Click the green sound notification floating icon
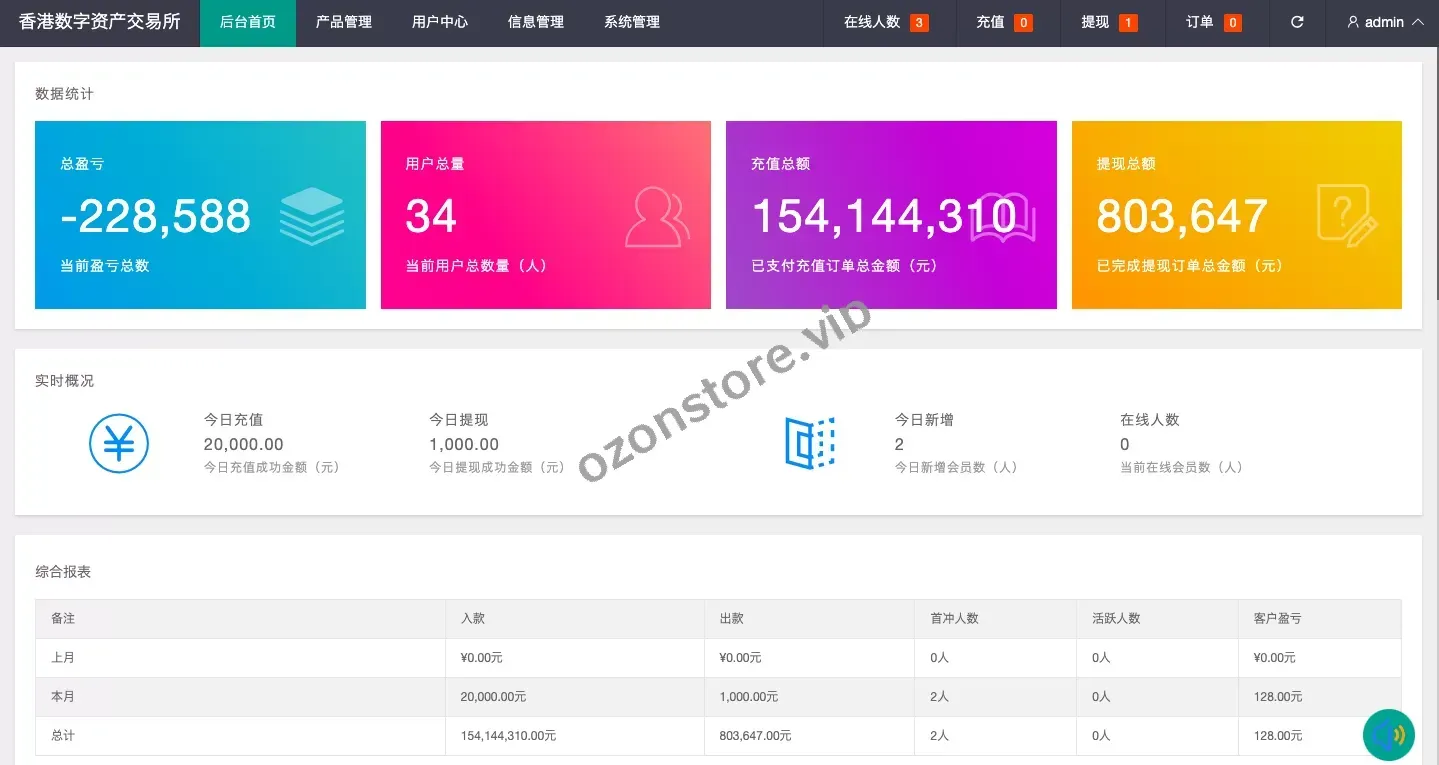 pyautogui.click(x=1389, y=735)
